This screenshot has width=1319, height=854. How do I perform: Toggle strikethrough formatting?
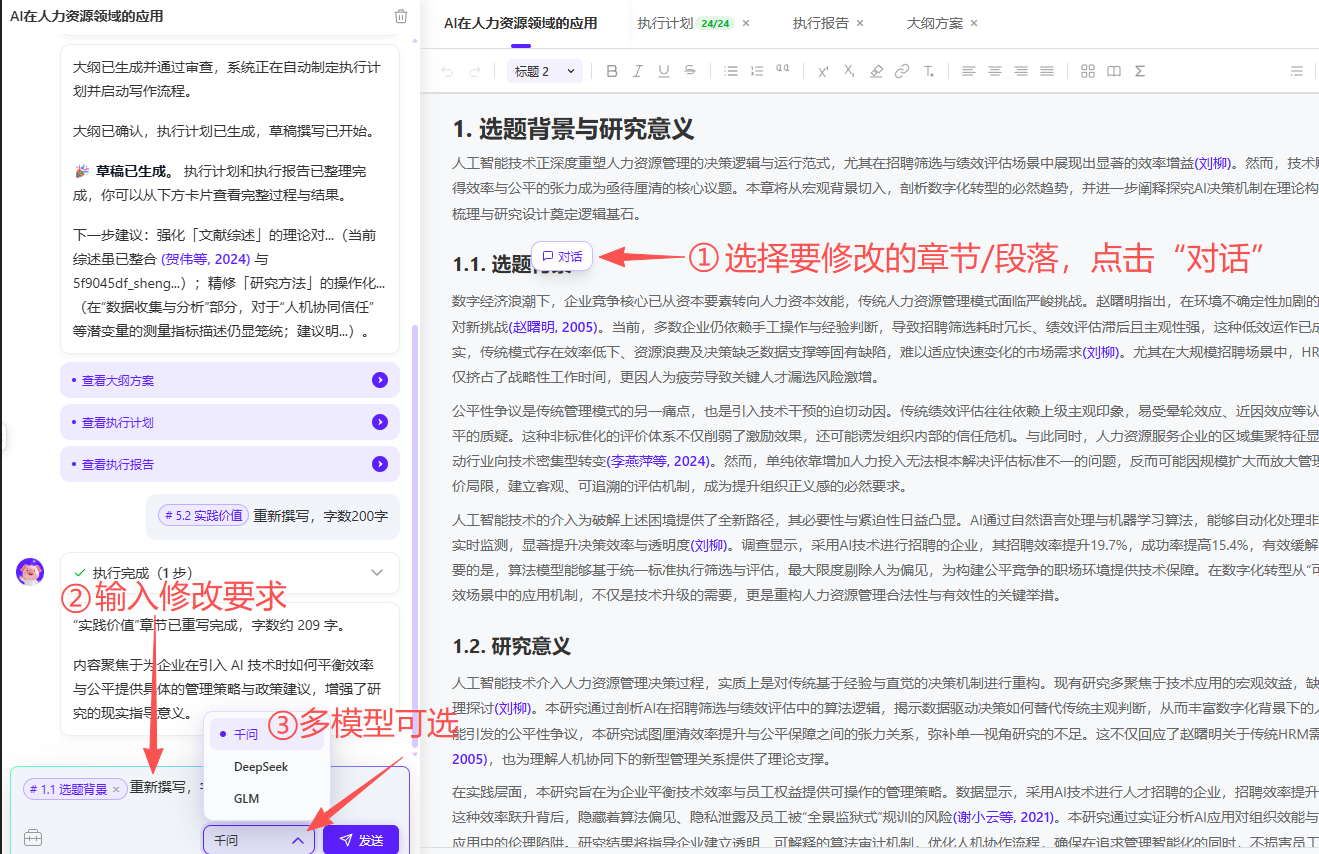click(690, 71)
